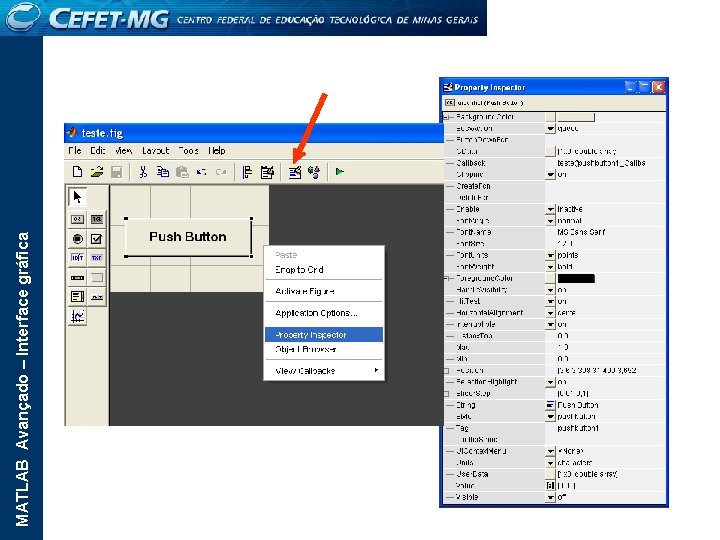Screen dimensions: 720x540
Task: Open the Help menu
Action: coord(217,151)
